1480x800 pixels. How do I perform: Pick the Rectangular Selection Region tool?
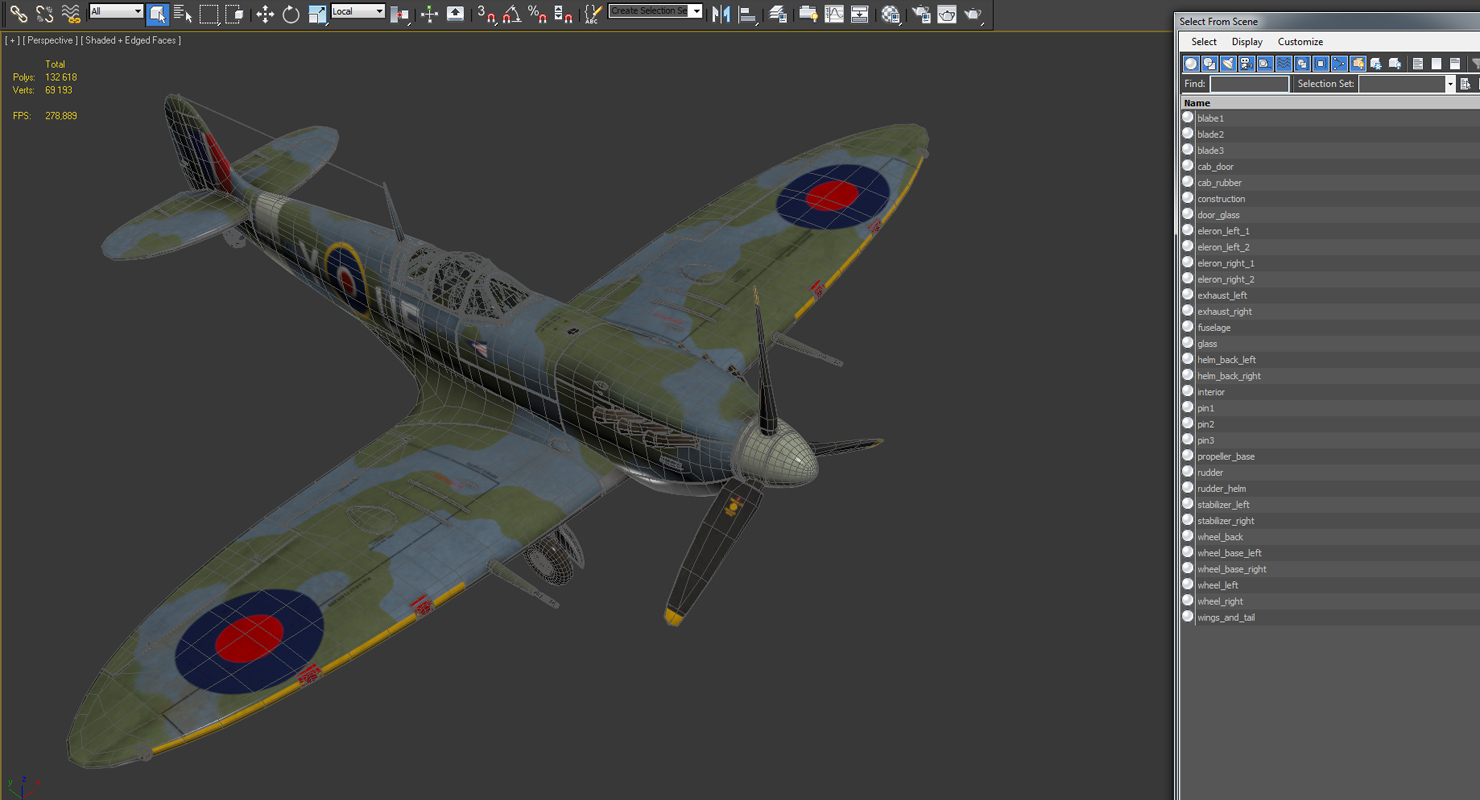[x=209, y=13]
